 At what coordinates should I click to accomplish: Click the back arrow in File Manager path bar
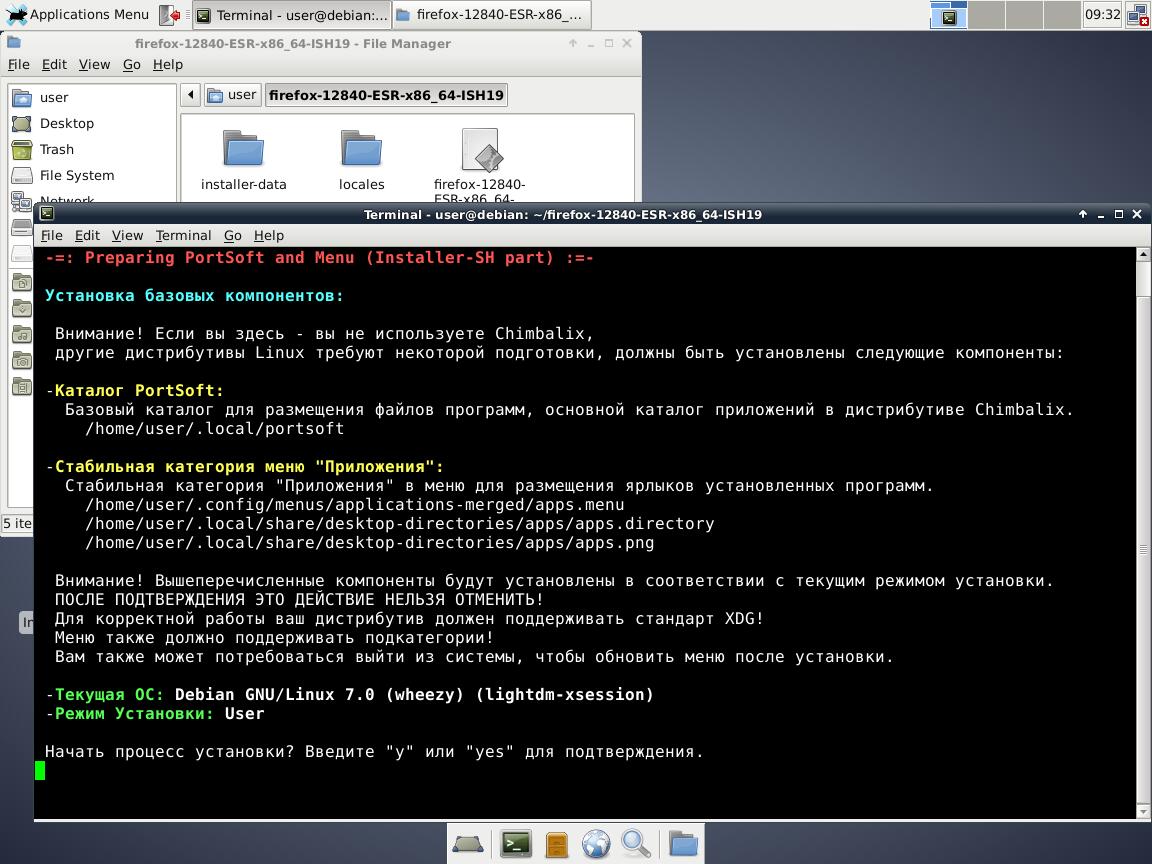click(x=190, y=95)
